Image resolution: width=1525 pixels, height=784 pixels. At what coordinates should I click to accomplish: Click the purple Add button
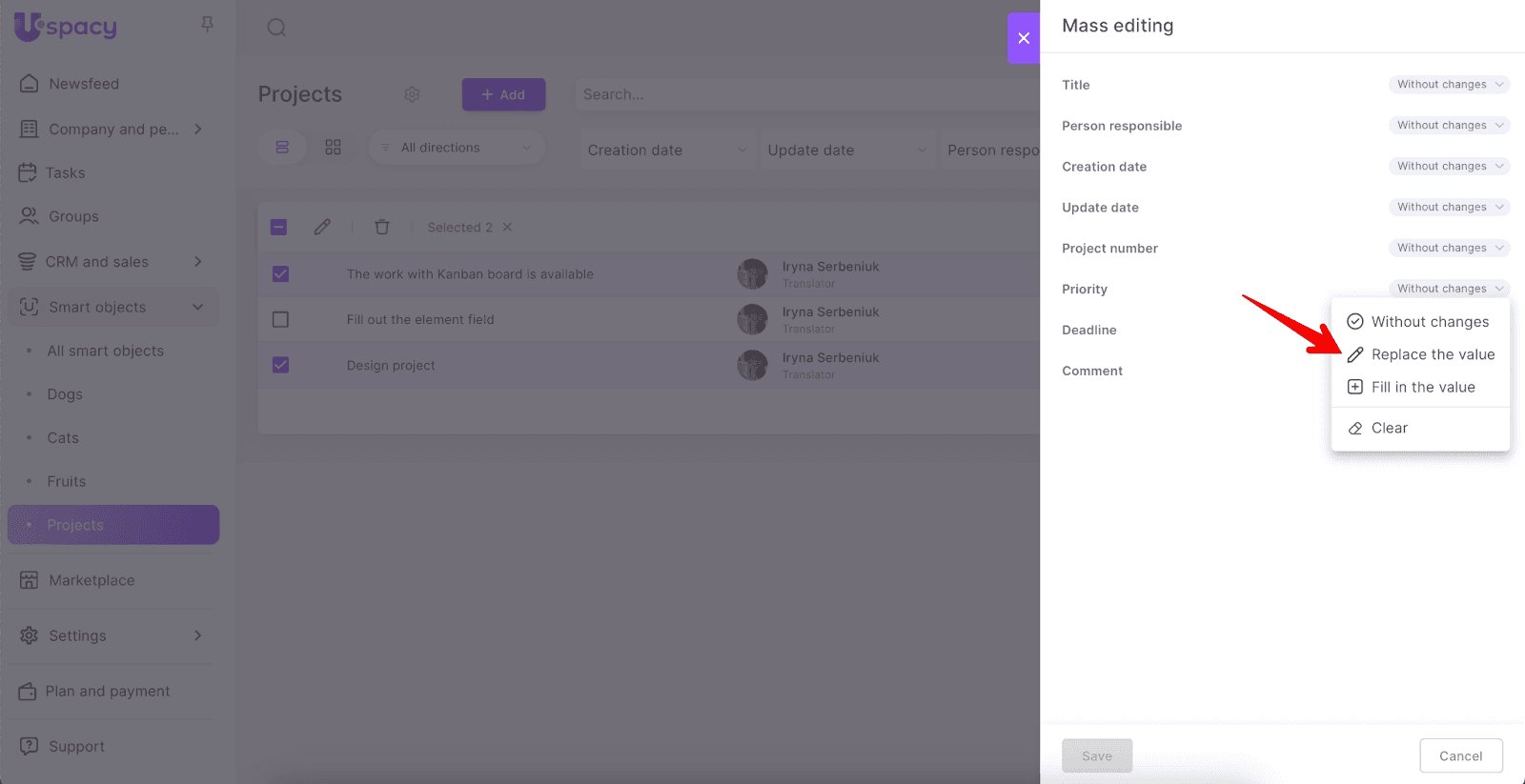pyautogui.click(x=503, y=94)
